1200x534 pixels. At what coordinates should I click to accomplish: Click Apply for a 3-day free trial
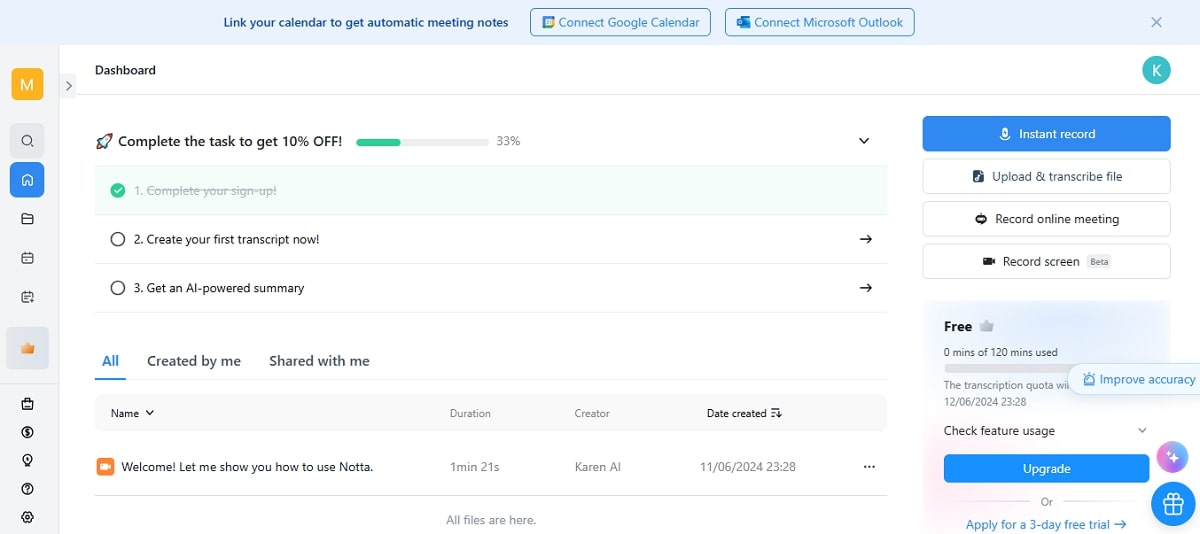pyautogui.click(x=1045, y=524)
